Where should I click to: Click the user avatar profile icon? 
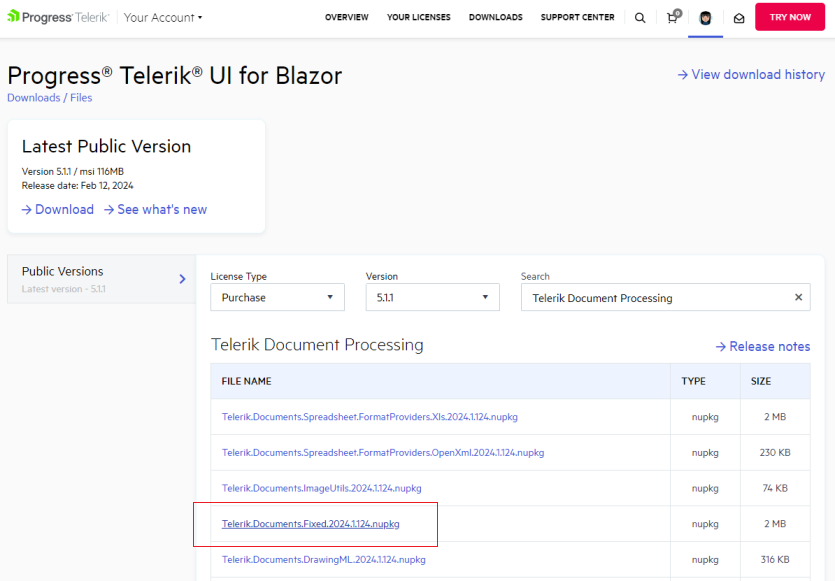tap(705, 17)
